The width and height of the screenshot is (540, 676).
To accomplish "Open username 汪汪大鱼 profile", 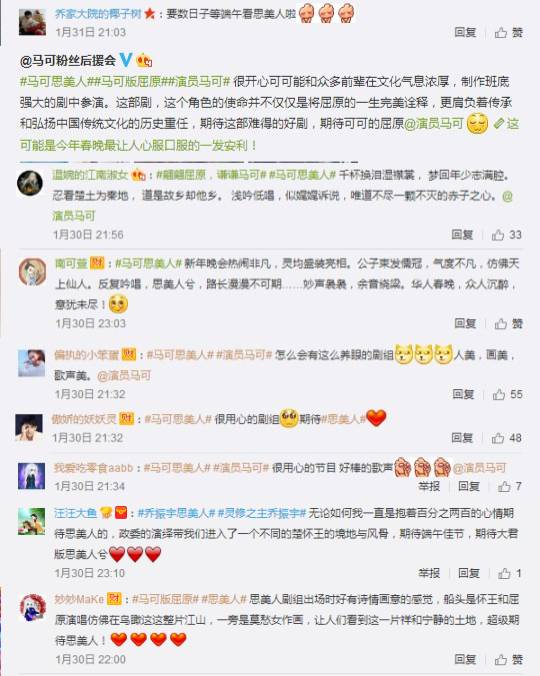I will (x=75, y=513).
